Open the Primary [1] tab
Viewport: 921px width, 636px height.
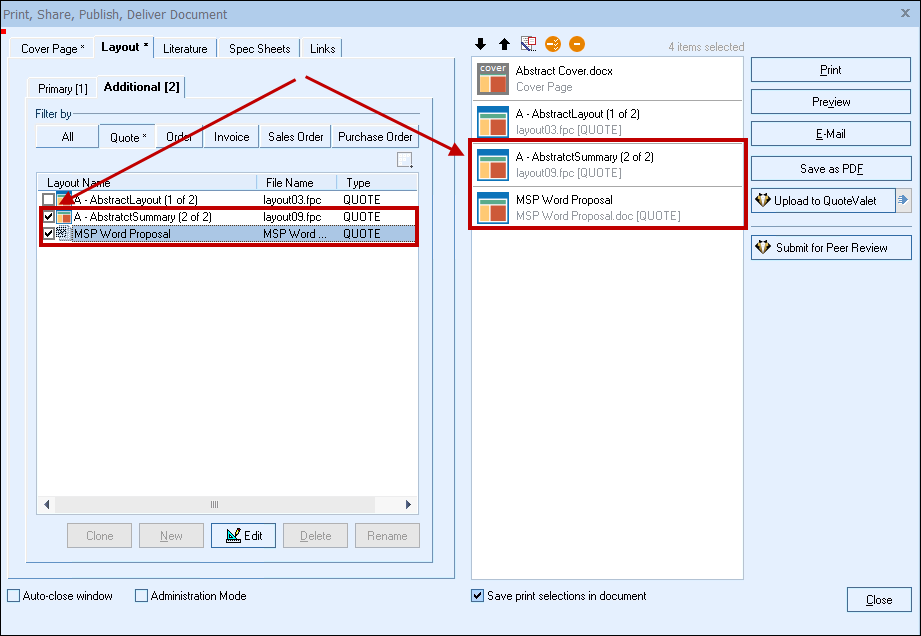click(63, 89)
